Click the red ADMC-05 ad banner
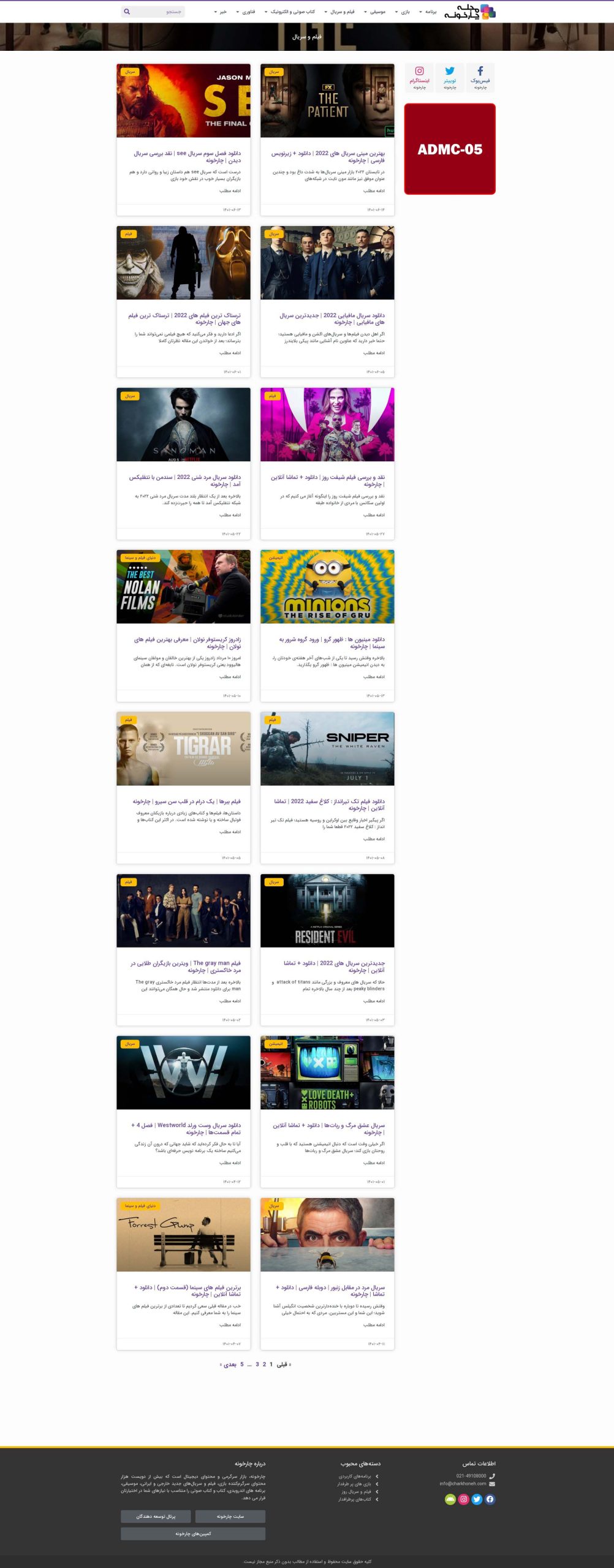This screenshot has height=1568, width=614. click(450, 149)
